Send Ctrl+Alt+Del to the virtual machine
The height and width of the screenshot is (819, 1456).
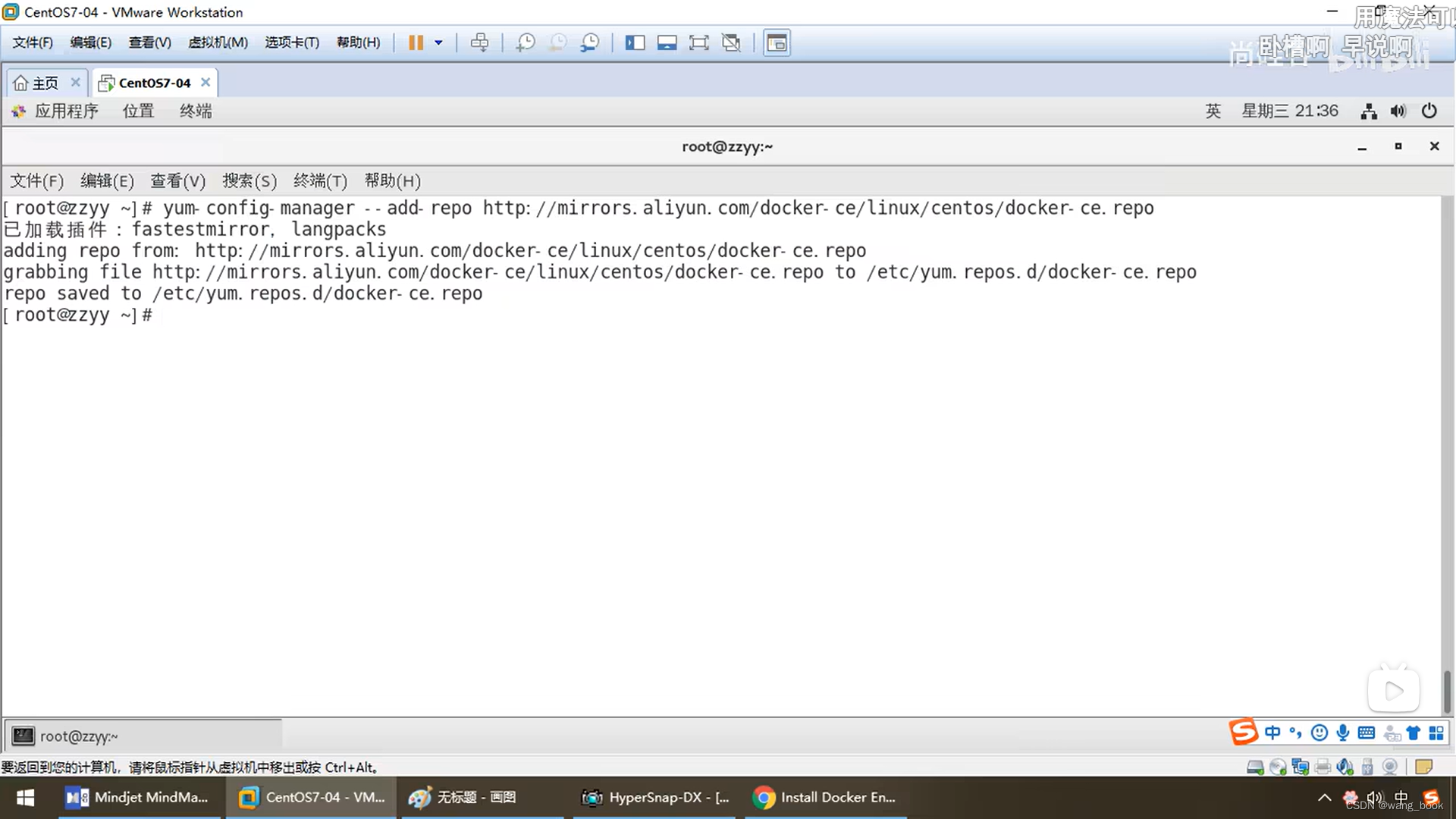coord(479,42)
